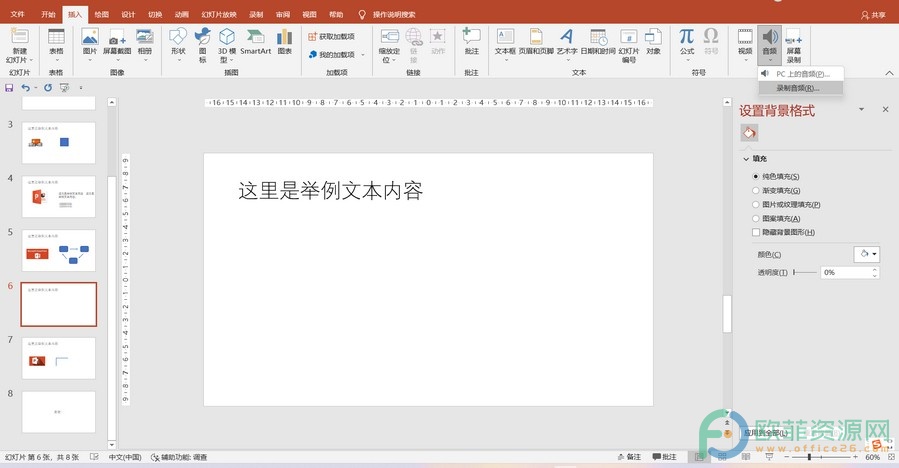Click the Video (视频) icon
The height and width of the screenshot is (468, 899).
745,36
